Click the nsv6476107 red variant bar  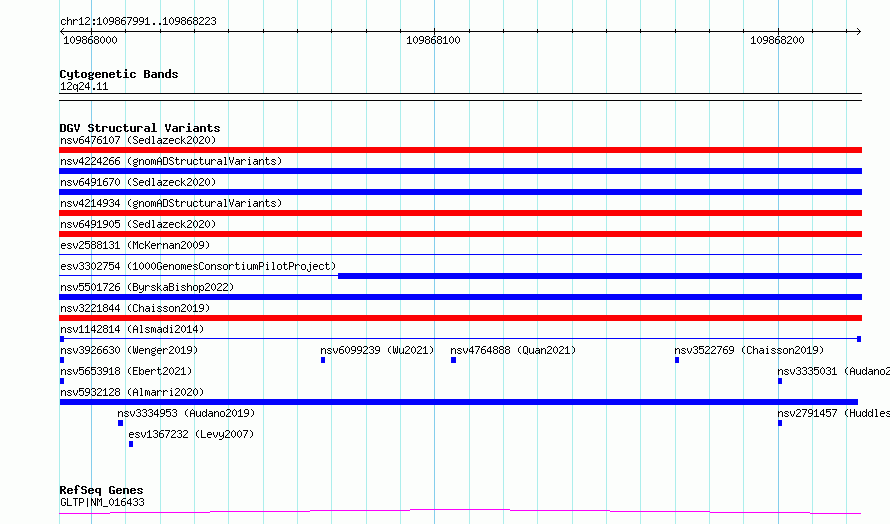coord(460,150)
